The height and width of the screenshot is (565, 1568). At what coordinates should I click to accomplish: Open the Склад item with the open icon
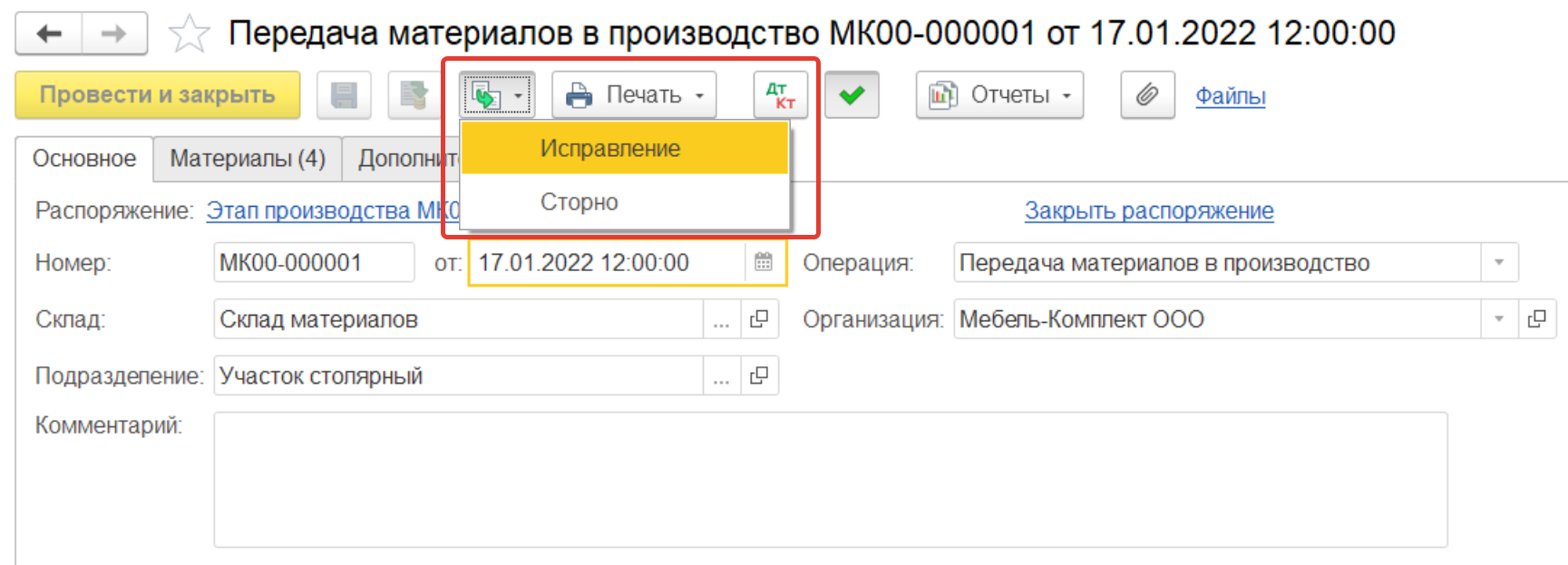click(760, 320)
